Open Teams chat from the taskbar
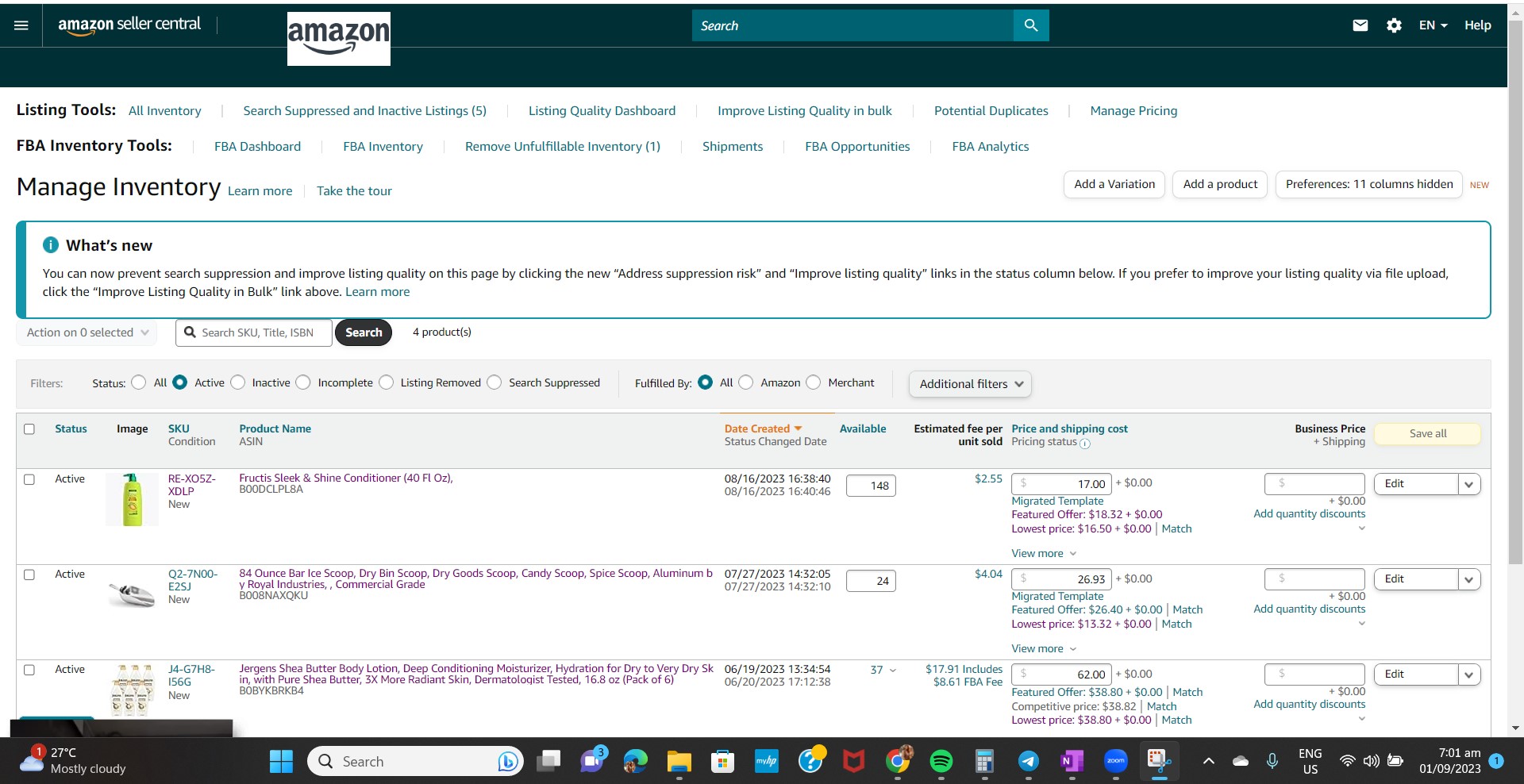1524x784 pixels. [592, 760]
